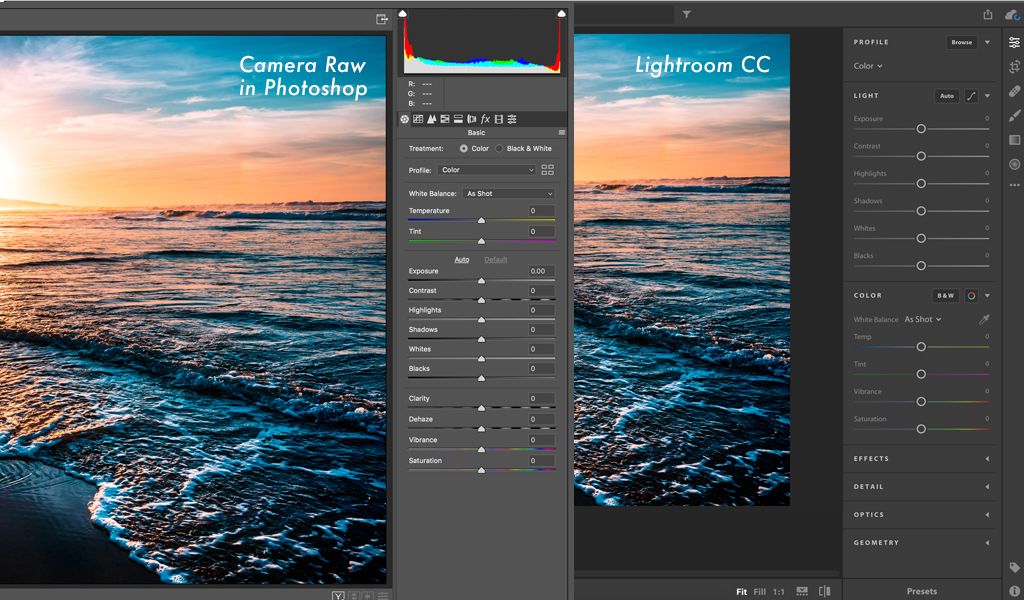The image size is (1024, 600).
Task: Open the profile browser grid icon in Camera Raw
Action: 547,170
